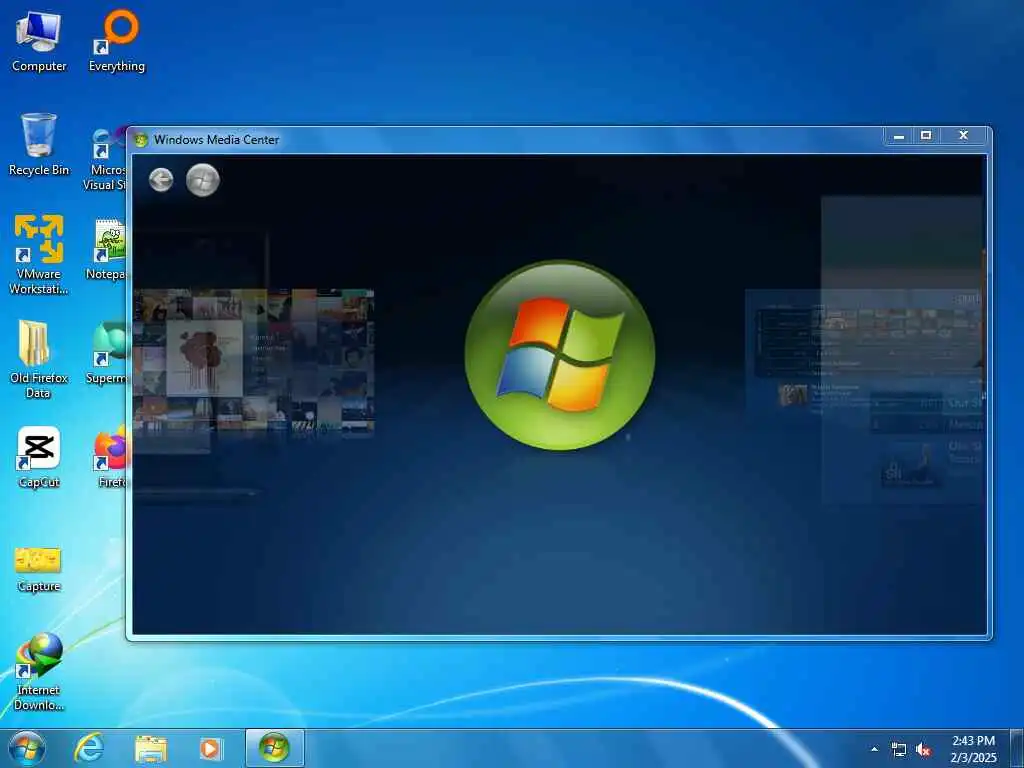Select the VMware Workstation shortcut
The width and height of the screenshot is (1024, 768).
39,255
